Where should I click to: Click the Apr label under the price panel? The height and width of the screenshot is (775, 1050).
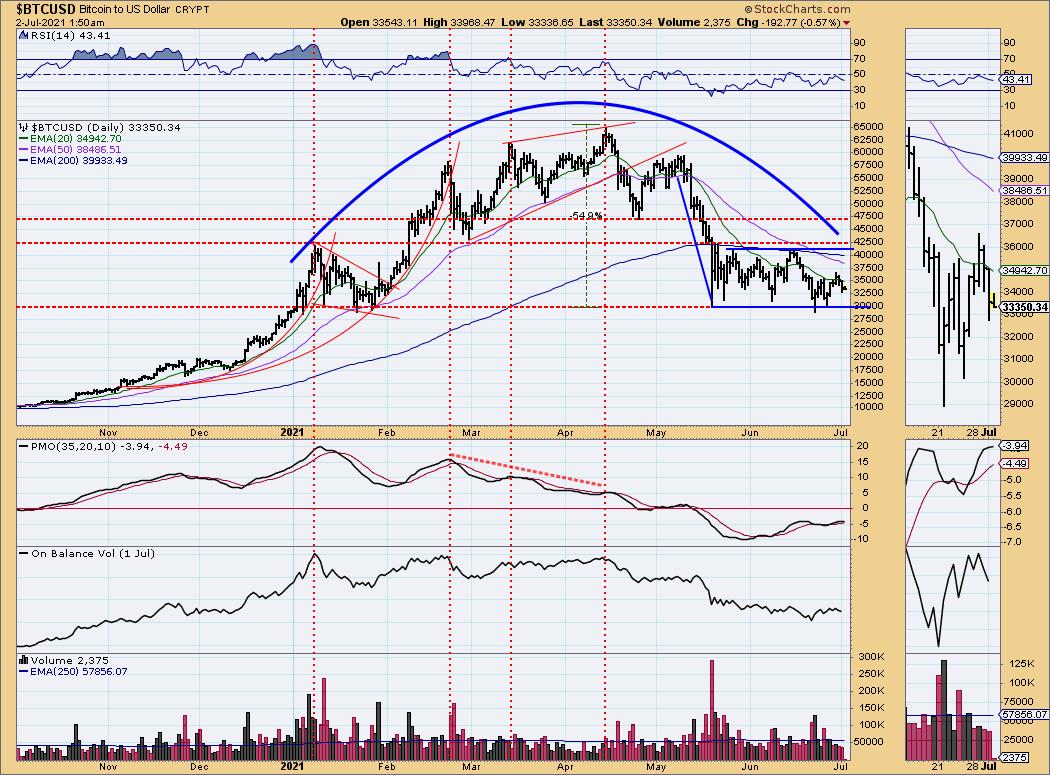tap(565, 433)
